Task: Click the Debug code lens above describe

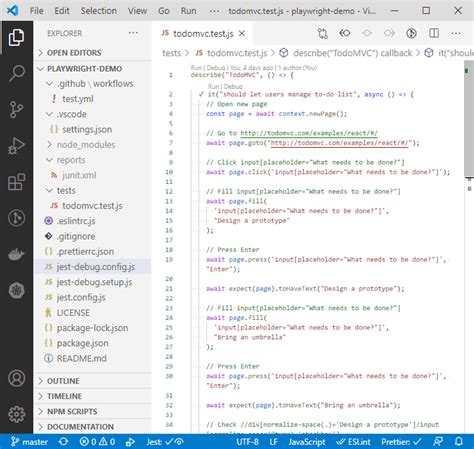Action: point(217,68)
